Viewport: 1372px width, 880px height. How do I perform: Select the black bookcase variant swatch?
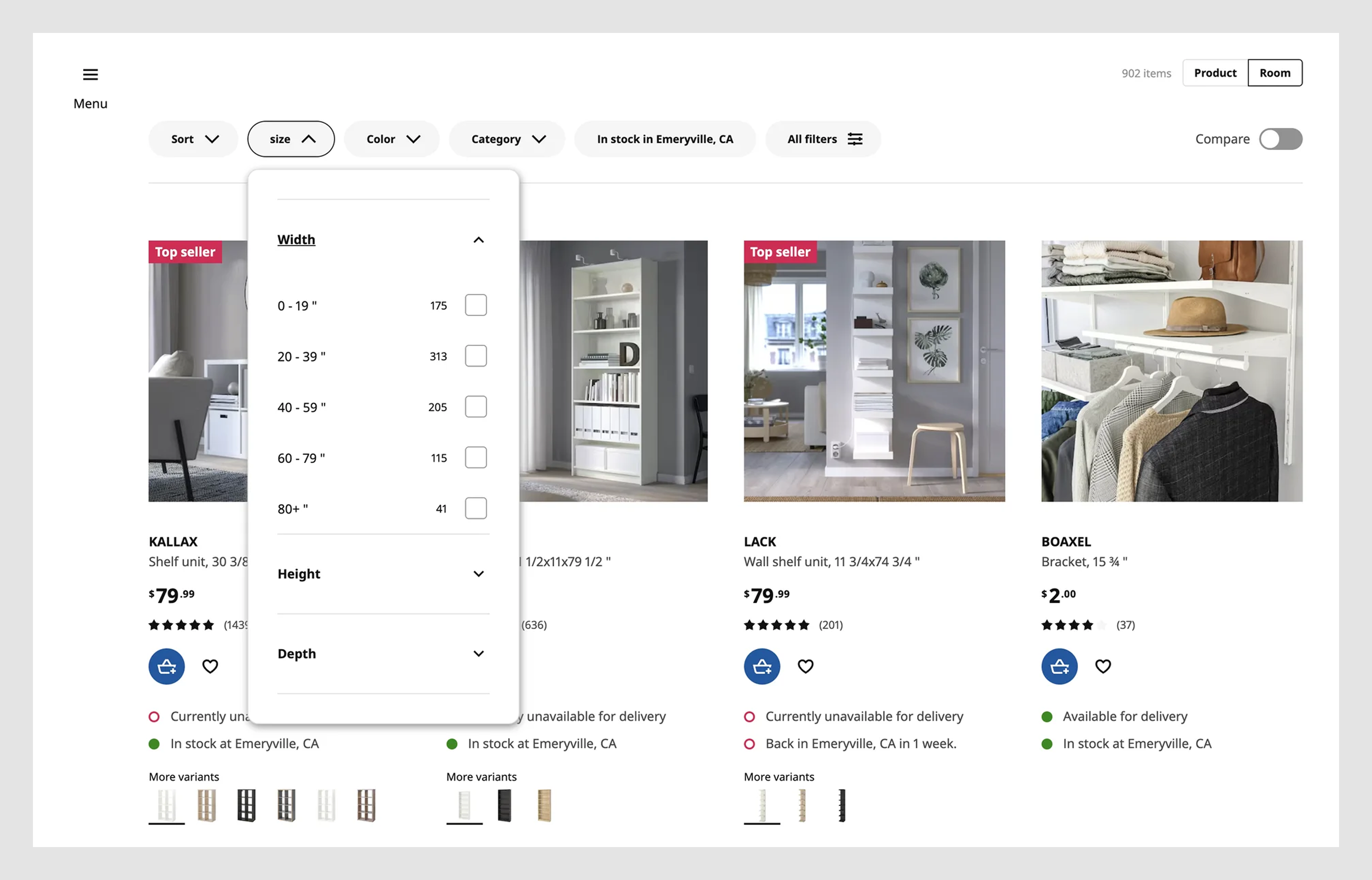click(504, 805)
